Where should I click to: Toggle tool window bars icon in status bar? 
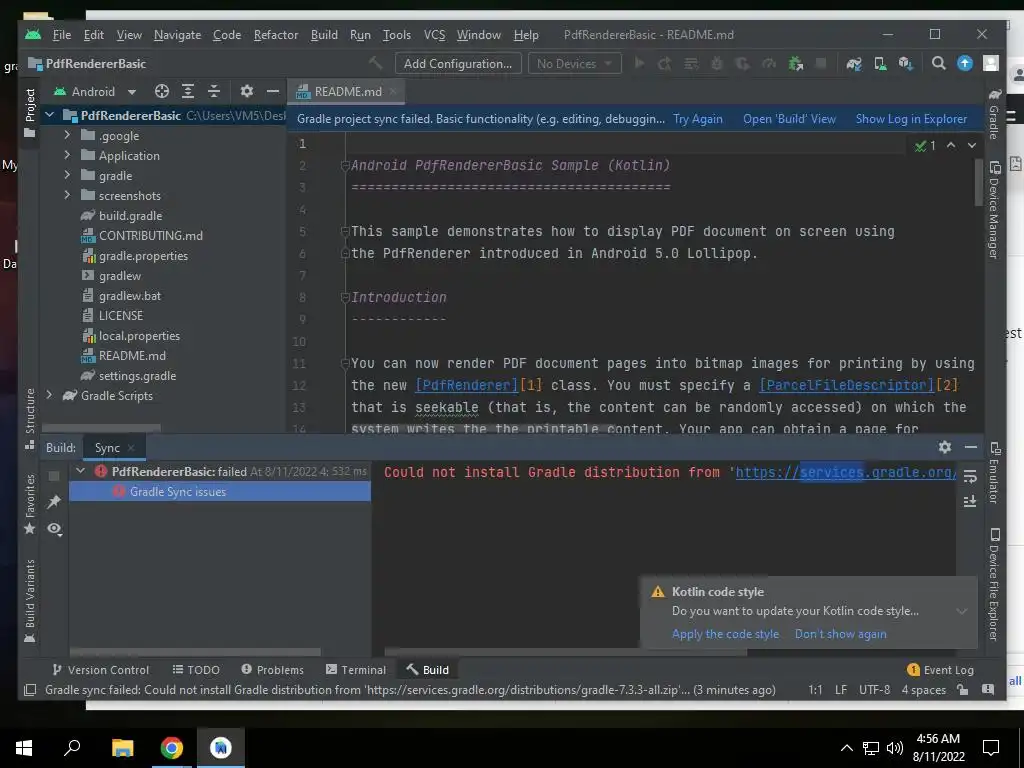pos(29,690)
